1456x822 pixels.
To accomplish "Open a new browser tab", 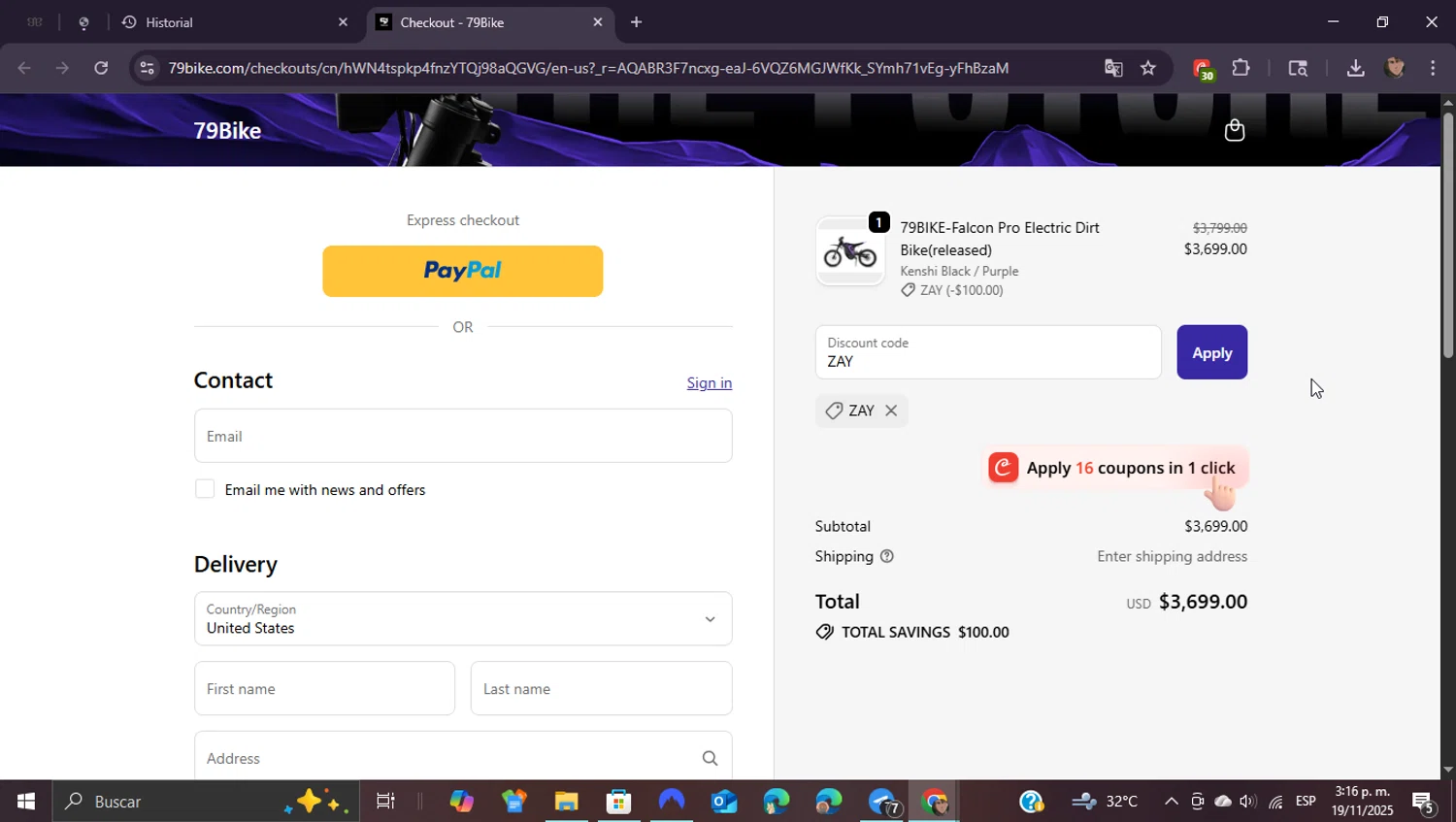I will coord(636,22).
